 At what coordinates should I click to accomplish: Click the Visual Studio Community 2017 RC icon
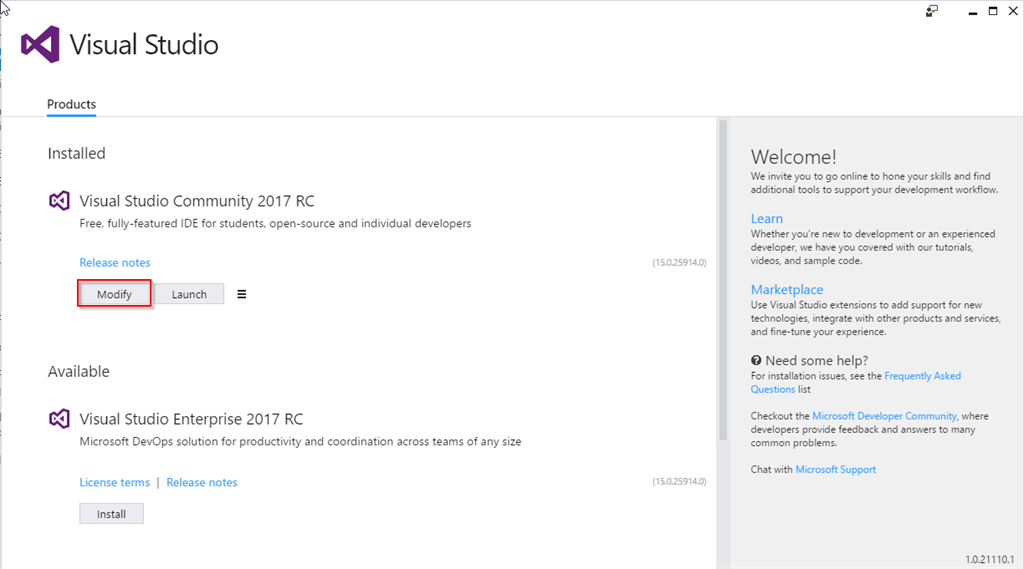[x=59, y=201]
